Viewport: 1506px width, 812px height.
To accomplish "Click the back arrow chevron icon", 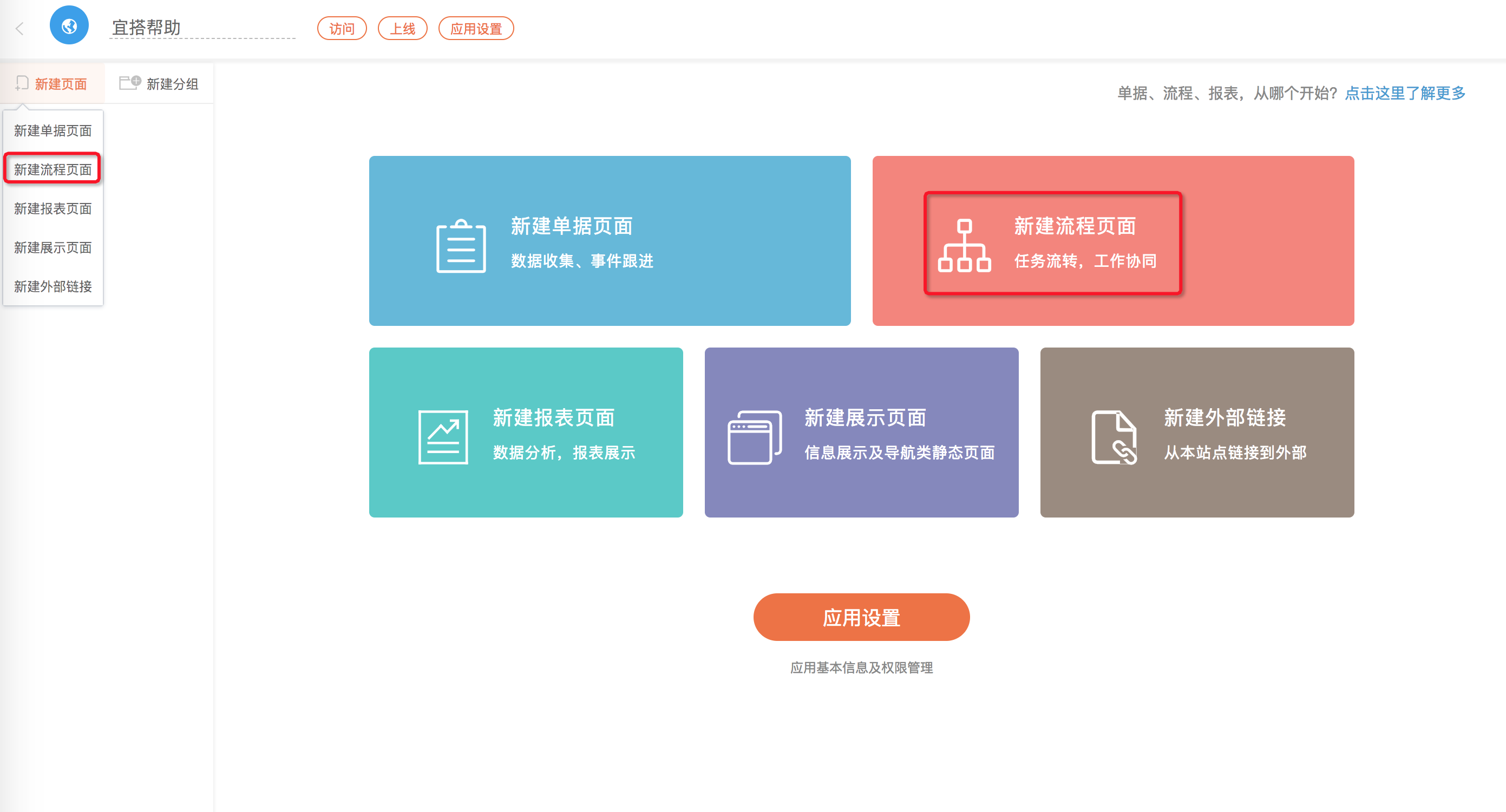I will pyautogui.click(x=20, y=28).
